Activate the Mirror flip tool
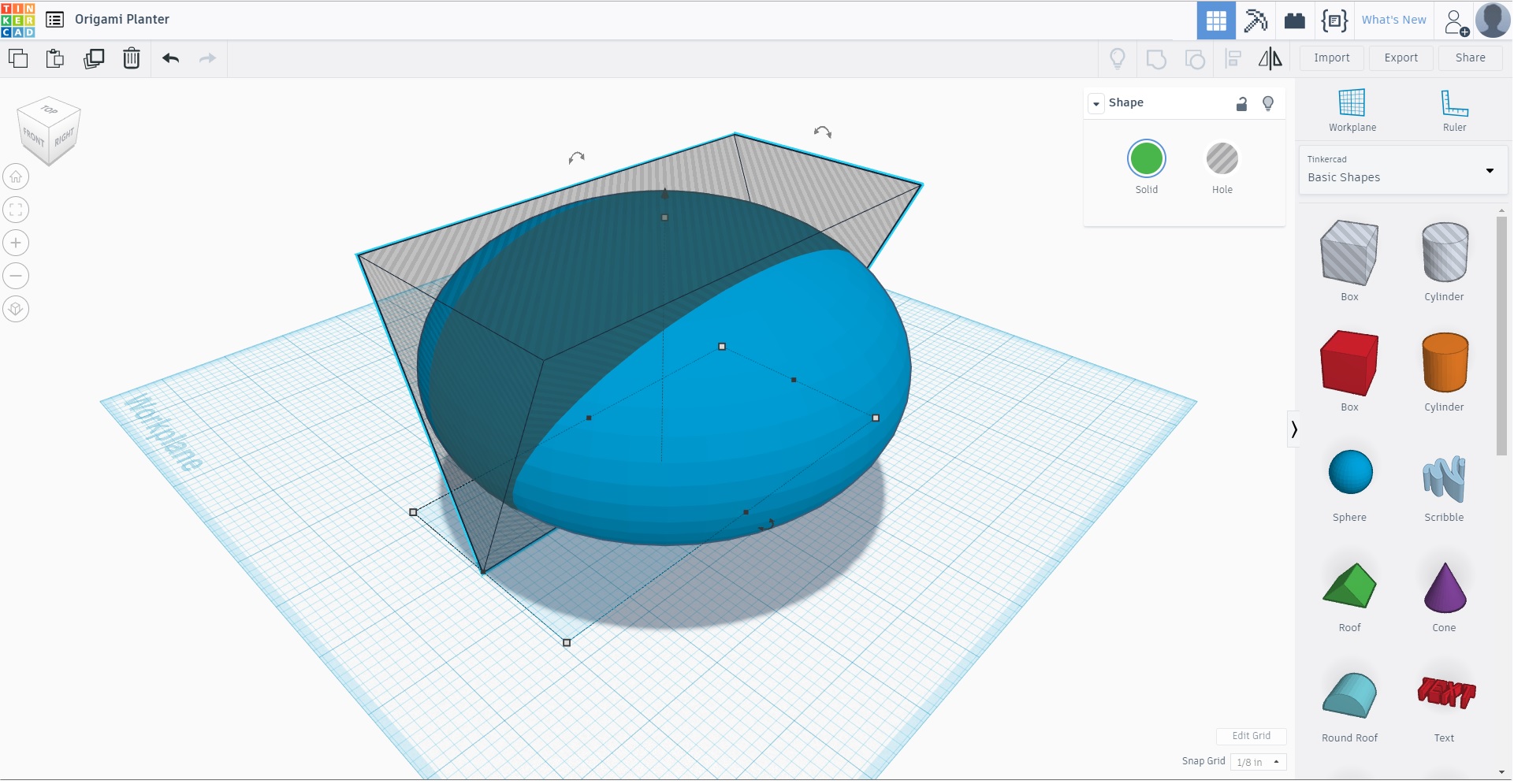The image size is (1514, 784). tap(1270, 58)
